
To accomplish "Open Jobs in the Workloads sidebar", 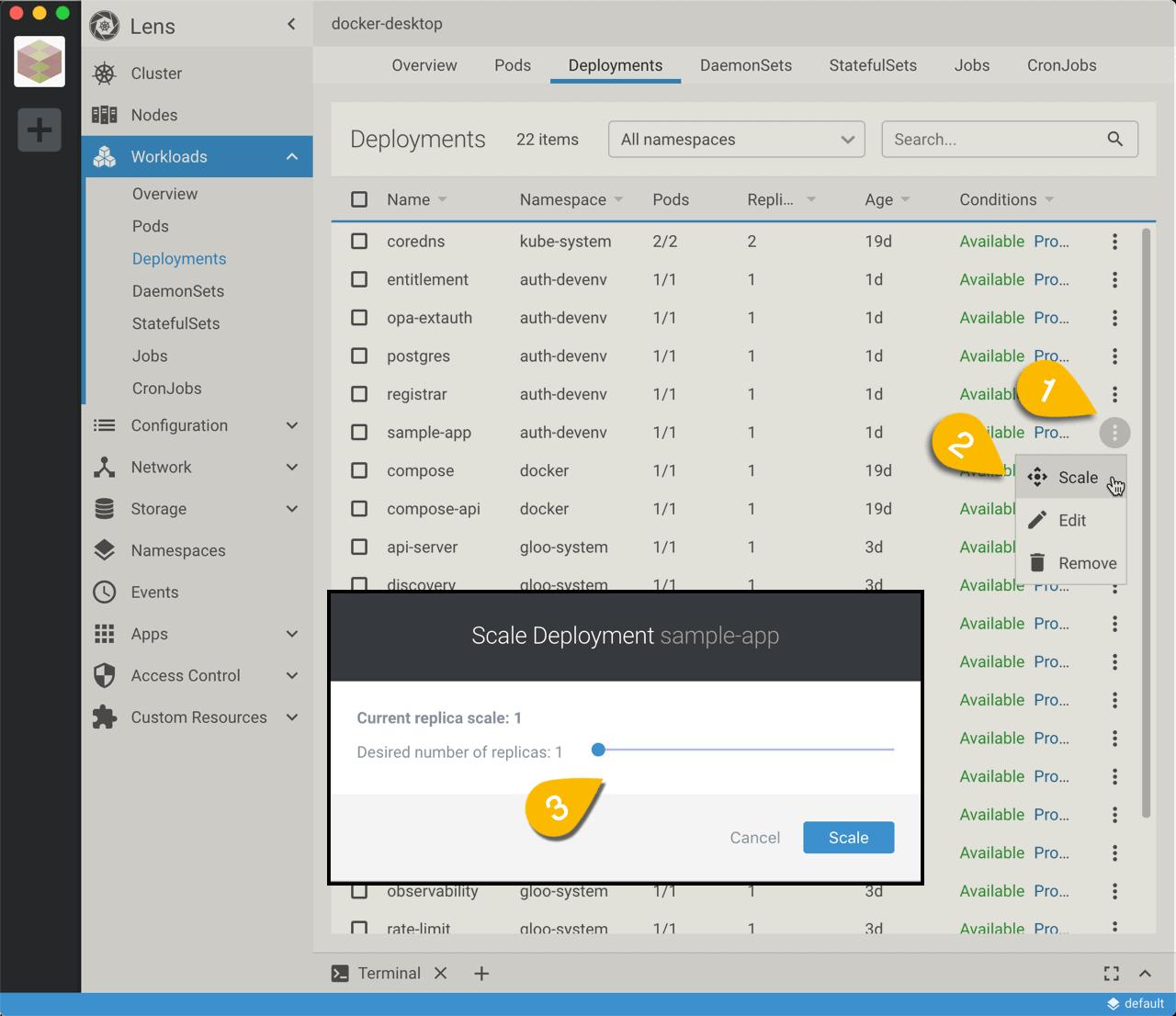I will pos(150,356).
